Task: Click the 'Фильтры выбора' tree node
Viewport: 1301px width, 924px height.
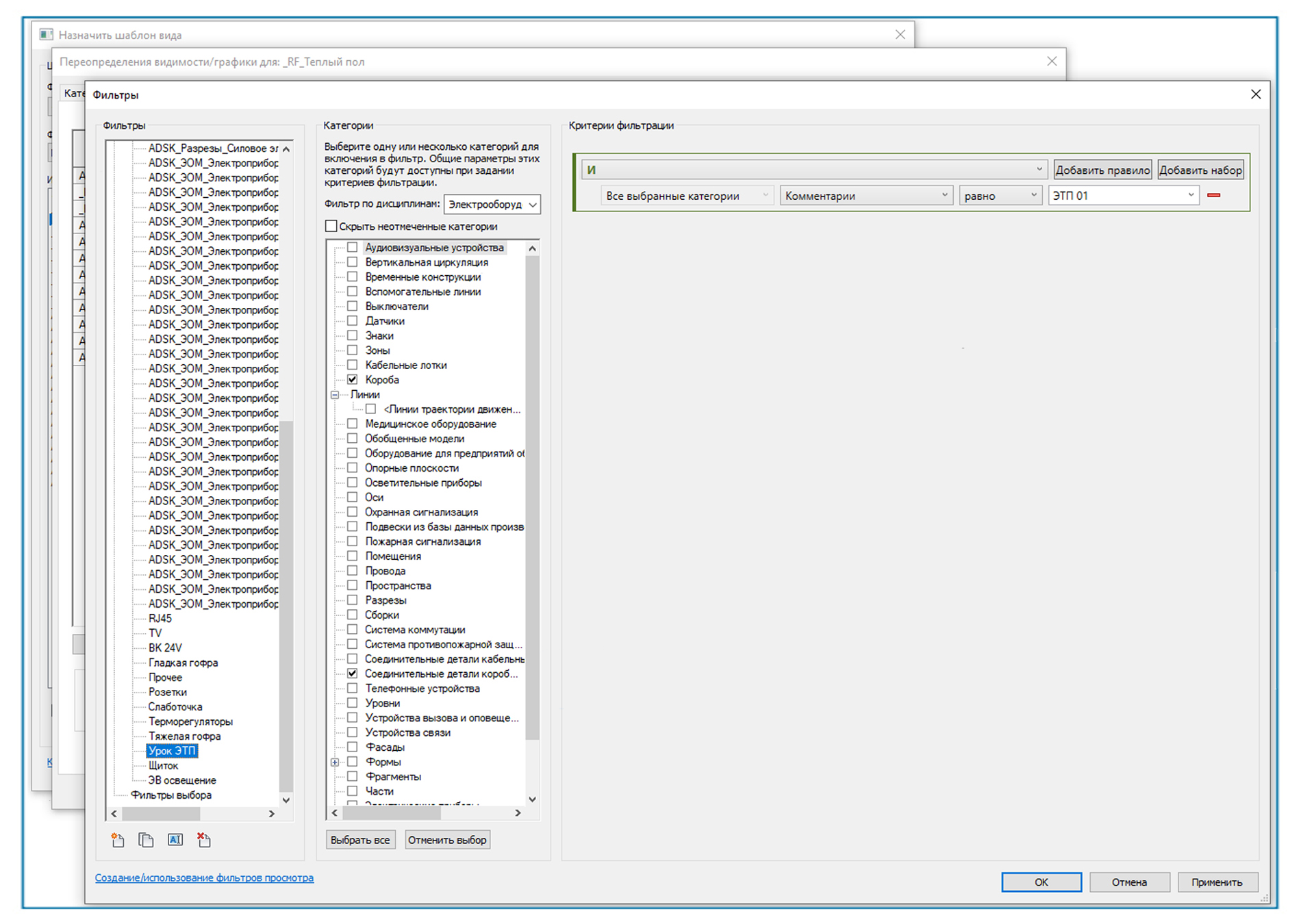Action: (171, 795)
